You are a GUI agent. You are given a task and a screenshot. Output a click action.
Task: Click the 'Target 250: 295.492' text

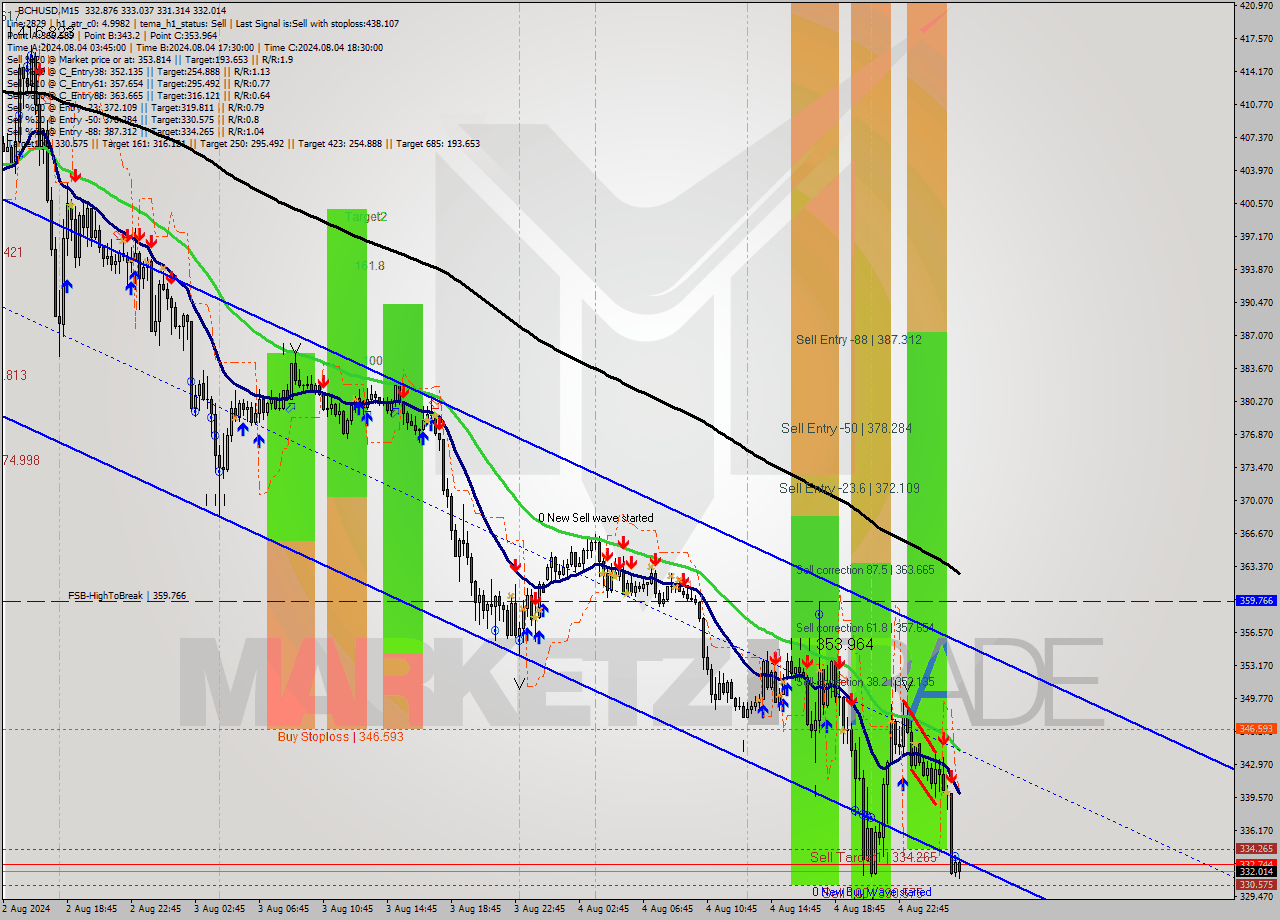point(243,143)
